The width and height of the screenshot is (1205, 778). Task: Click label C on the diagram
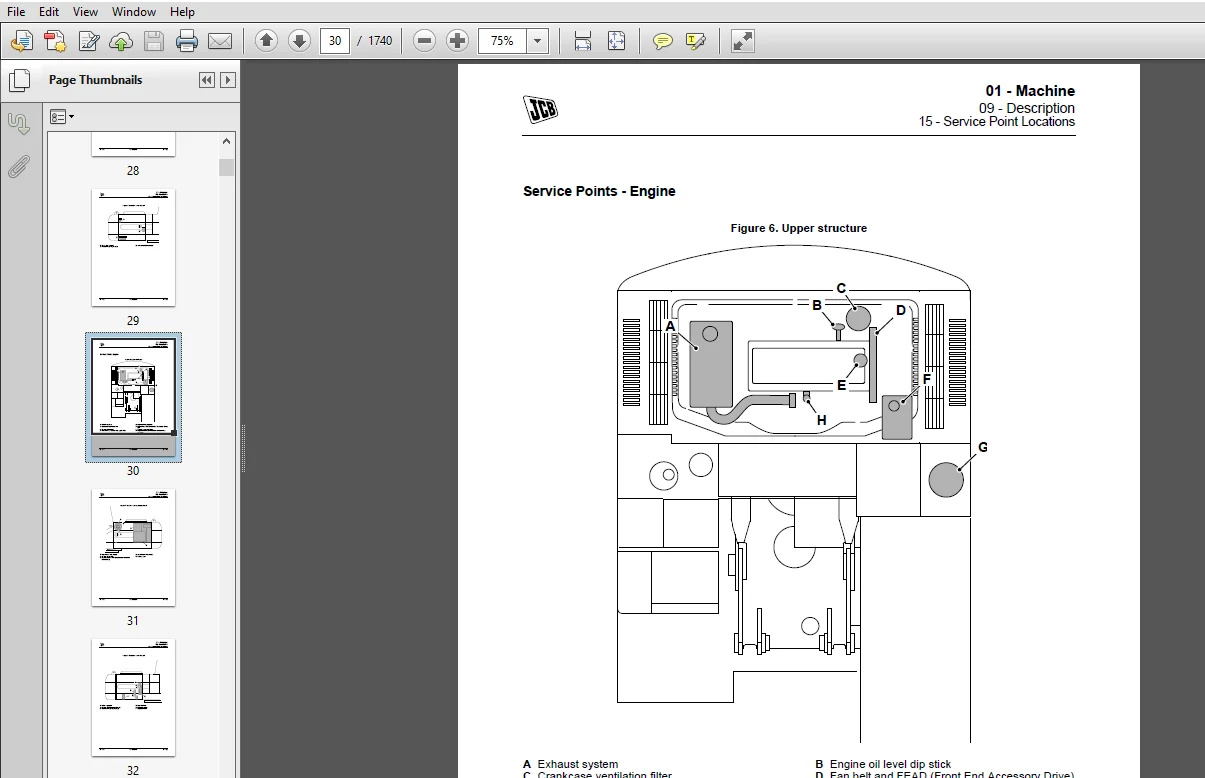(x=841, y=289)
